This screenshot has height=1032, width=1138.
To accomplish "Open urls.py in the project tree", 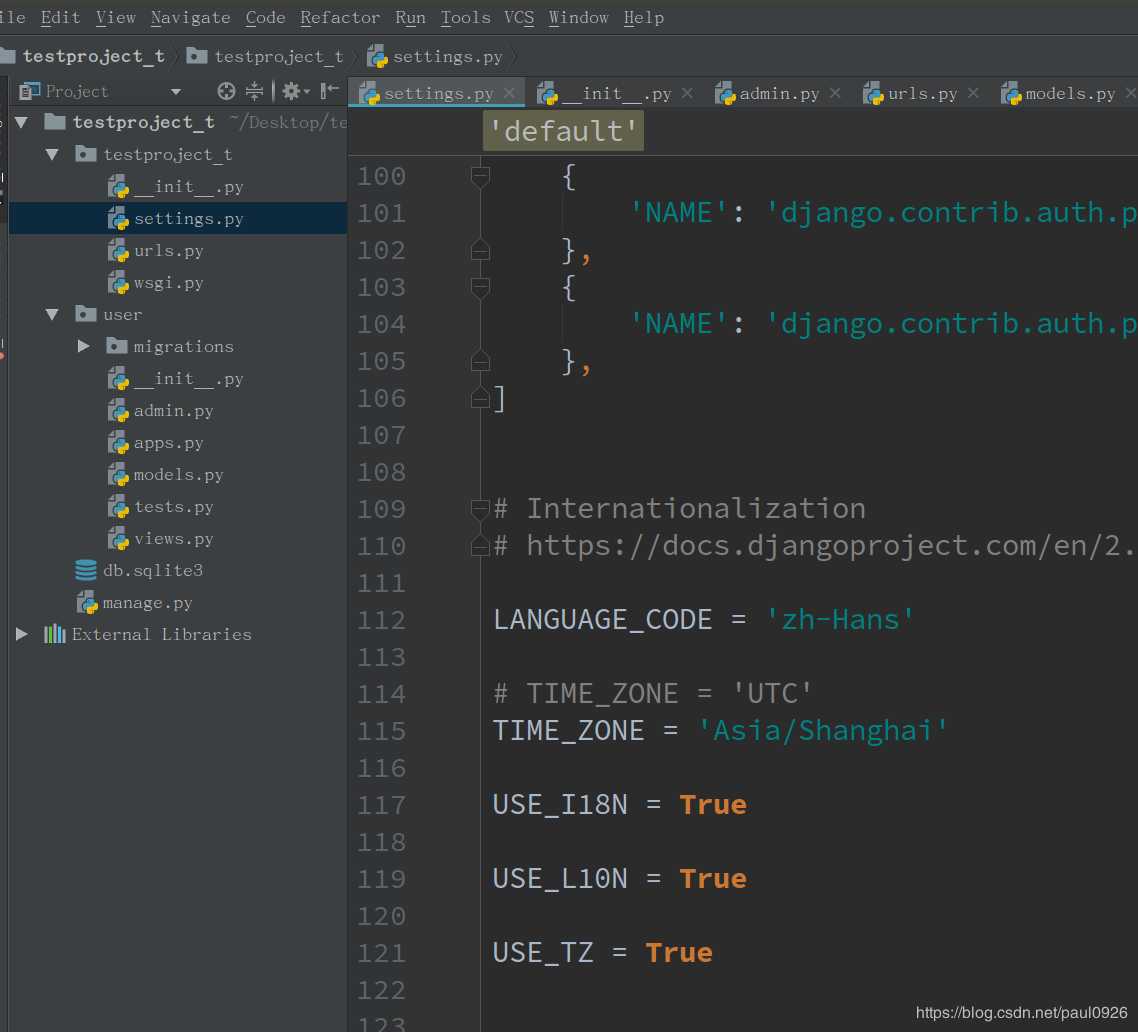I will pyautogui.click(x=168, y=251).
